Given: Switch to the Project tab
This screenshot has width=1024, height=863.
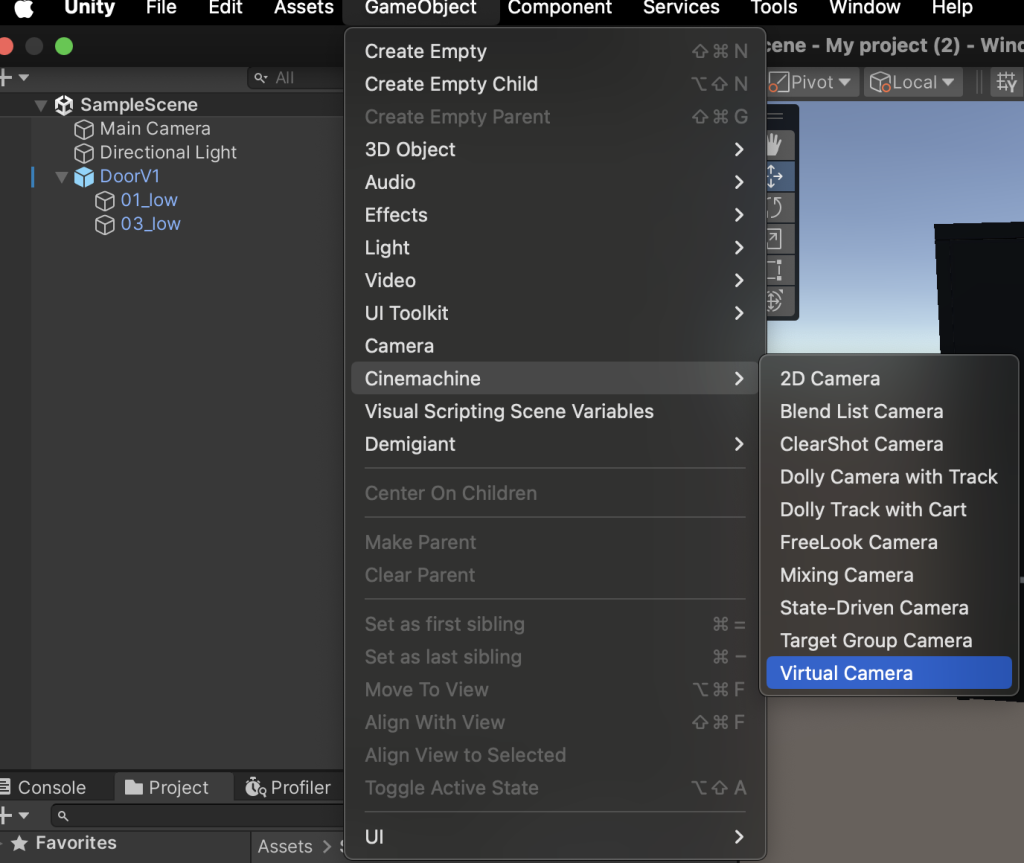Looking at the screenshot, I should click(174, 788).
